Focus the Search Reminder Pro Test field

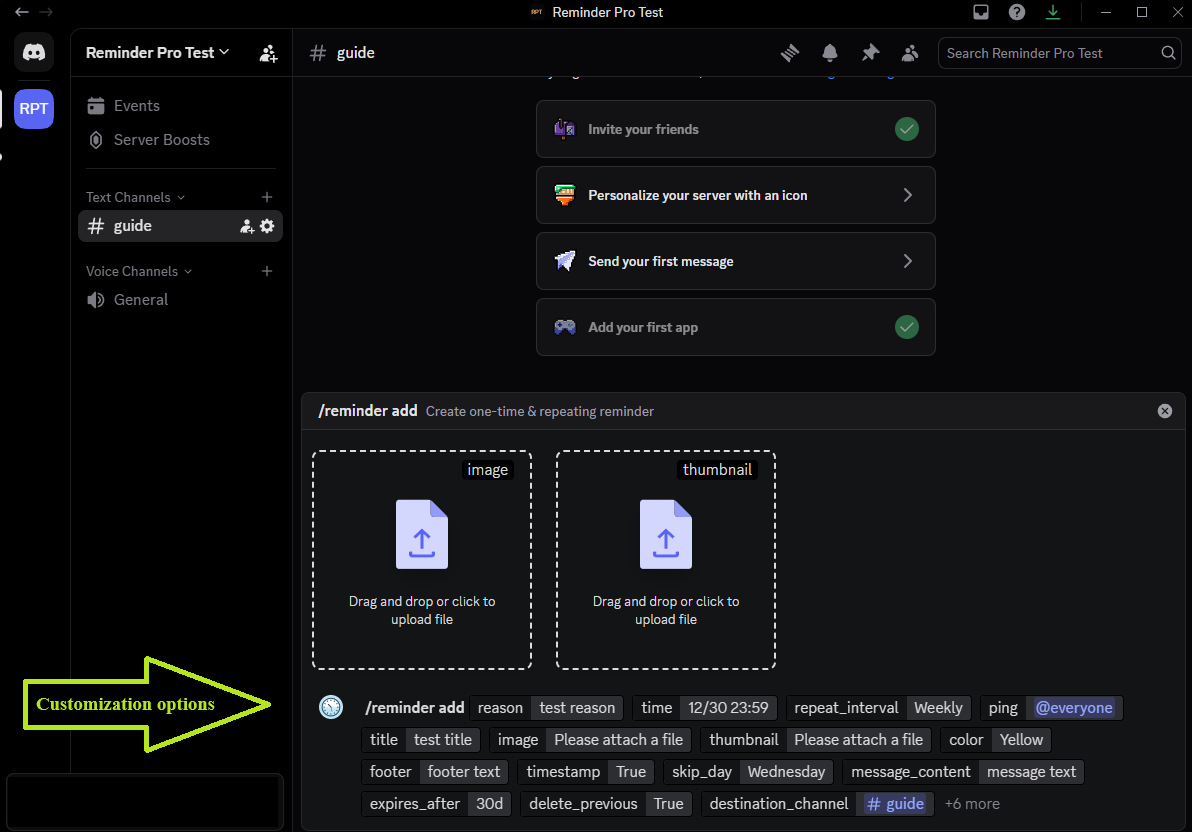[1060, 53]
